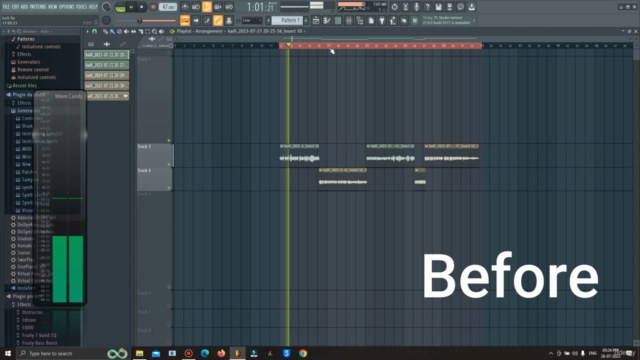
Task: Select the playlist Paint brush tool
Action: (x=112, y=31)
